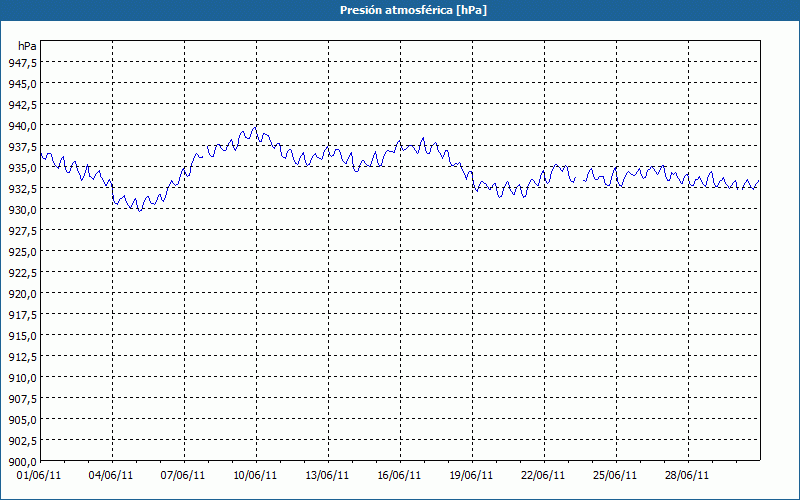Click the 25/06/11 date label
The height and width of the screenshot is (500, 800).
[615, 475]
